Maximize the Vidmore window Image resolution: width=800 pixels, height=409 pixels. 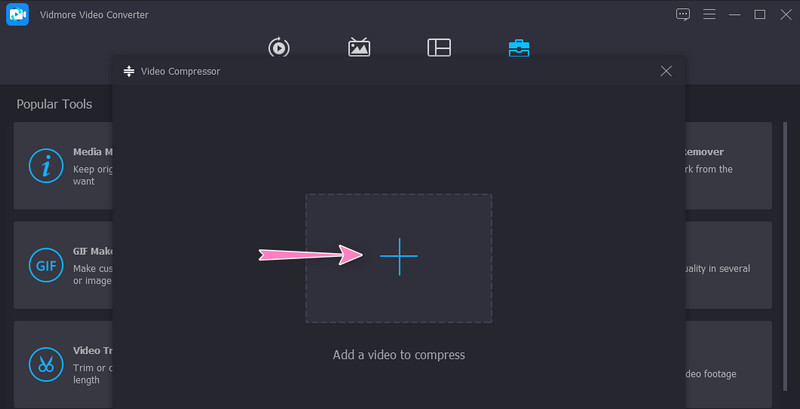pyautogui.click(x=759, y=14)
